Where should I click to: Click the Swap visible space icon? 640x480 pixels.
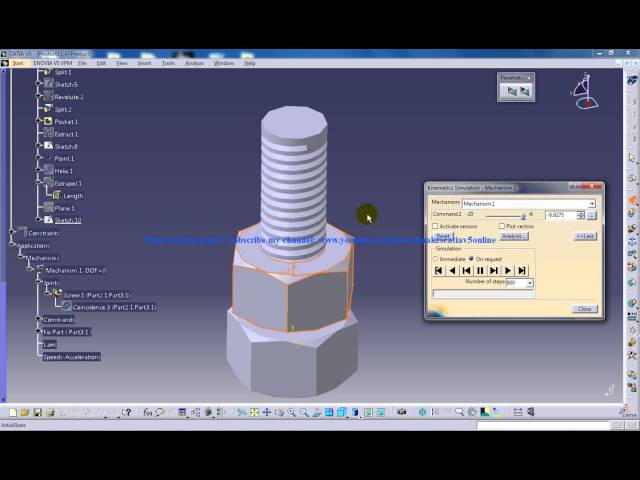pyautogui.click(x=380, y=412)
